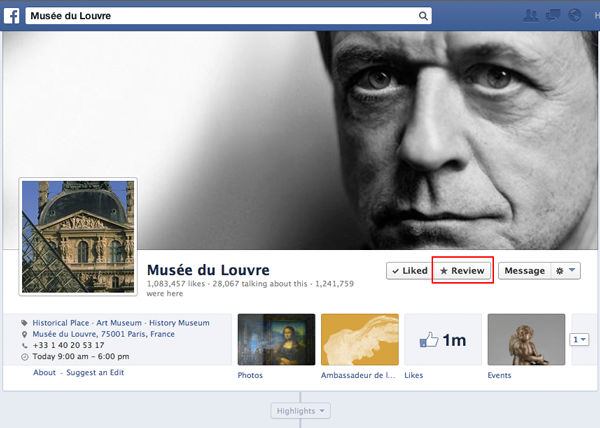Click the Photos label
600x428 pixels.
point(250,375)
